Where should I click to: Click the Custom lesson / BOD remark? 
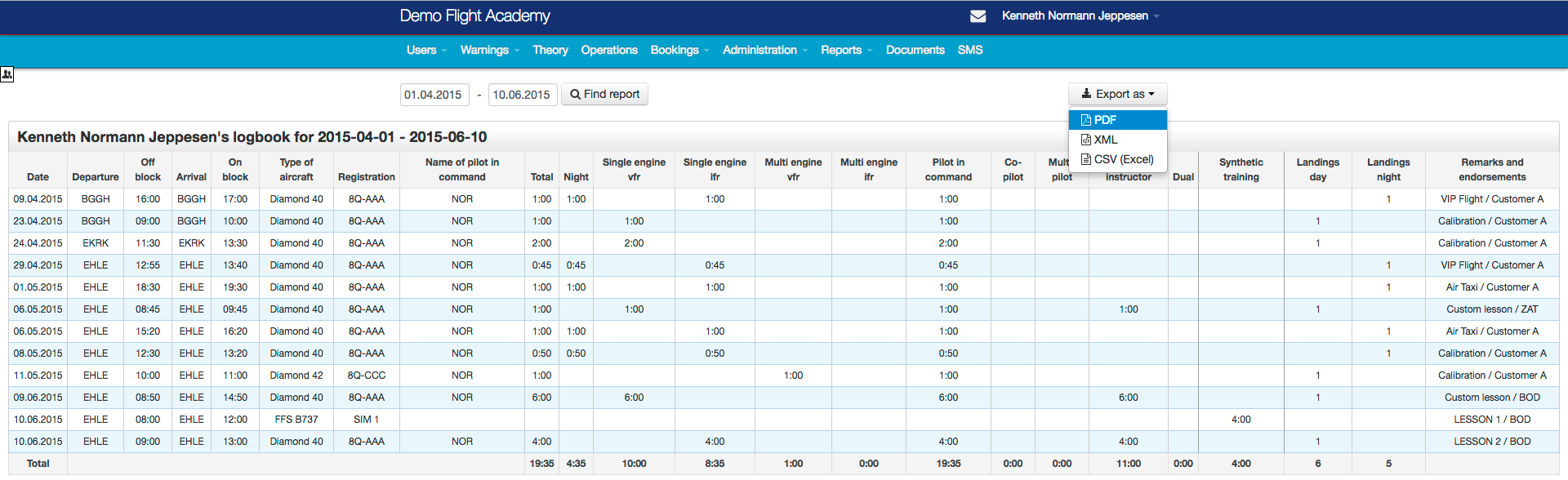(1492, 398)
